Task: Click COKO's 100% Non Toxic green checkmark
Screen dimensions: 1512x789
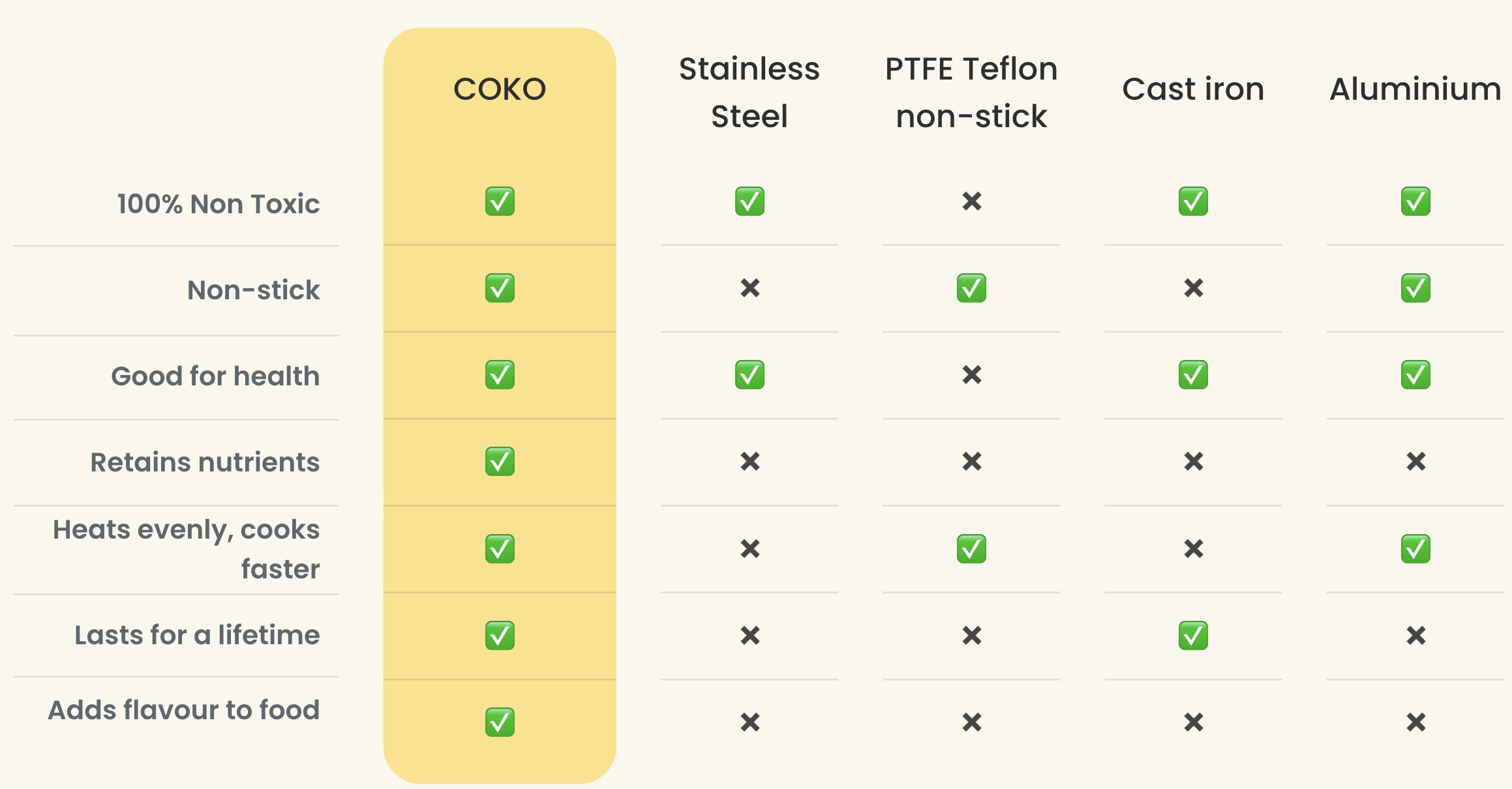Action: [500, 201]
